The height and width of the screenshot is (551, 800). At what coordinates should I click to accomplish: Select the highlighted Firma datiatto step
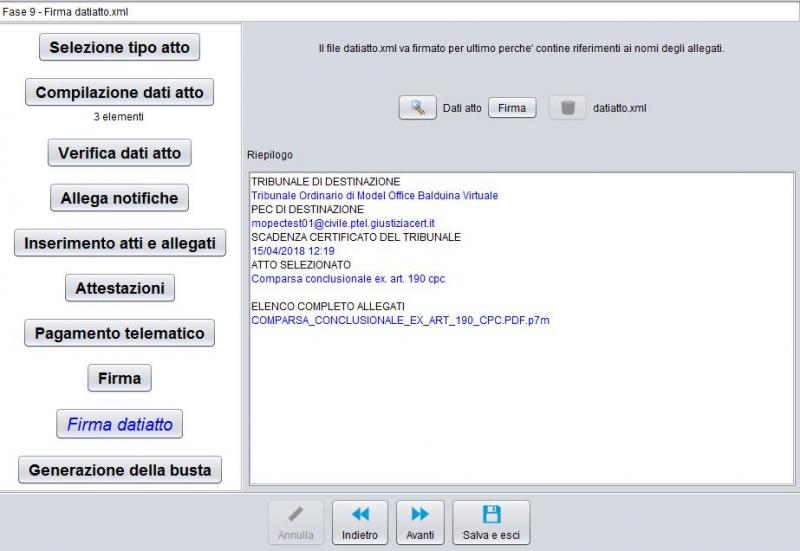119,424
